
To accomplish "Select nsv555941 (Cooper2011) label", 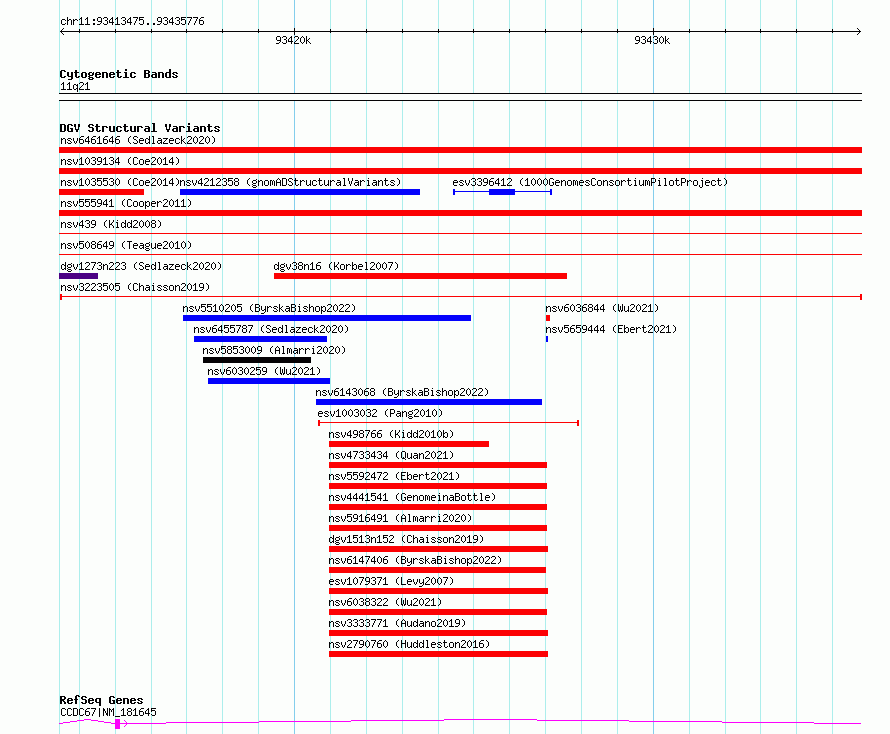I will [126, 203].
